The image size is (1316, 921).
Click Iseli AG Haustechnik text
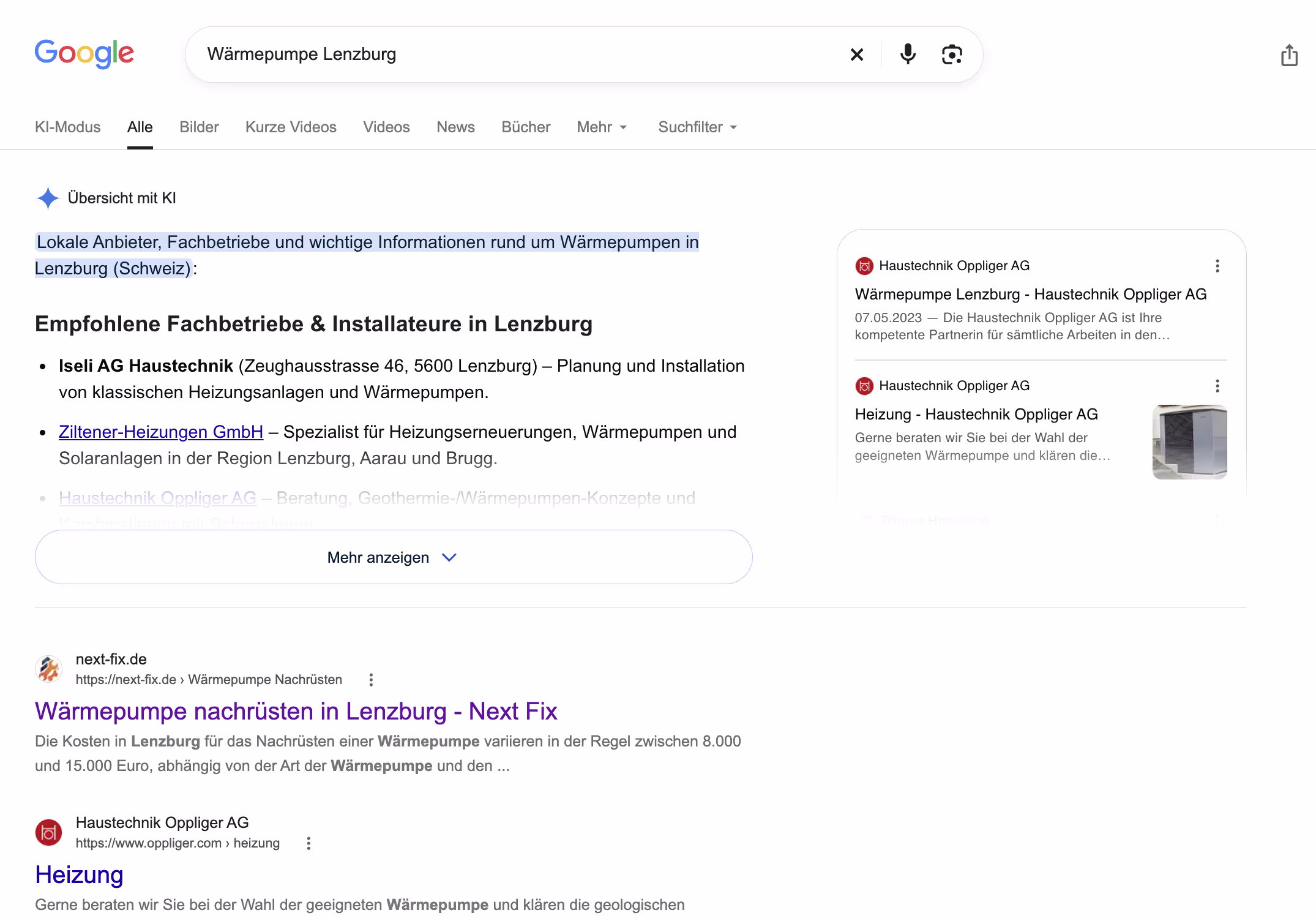pos(146,366)
